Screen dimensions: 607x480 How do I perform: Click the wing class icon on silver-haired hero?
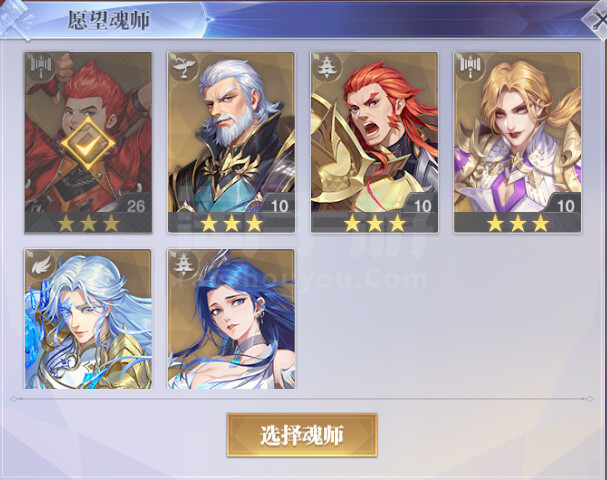(x=42, y=264)
